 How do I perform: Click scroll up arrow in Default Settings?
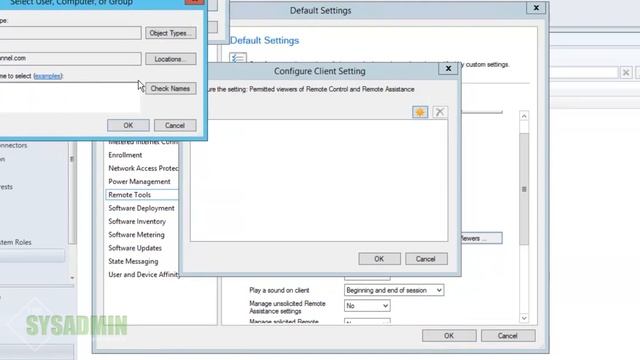524,116
